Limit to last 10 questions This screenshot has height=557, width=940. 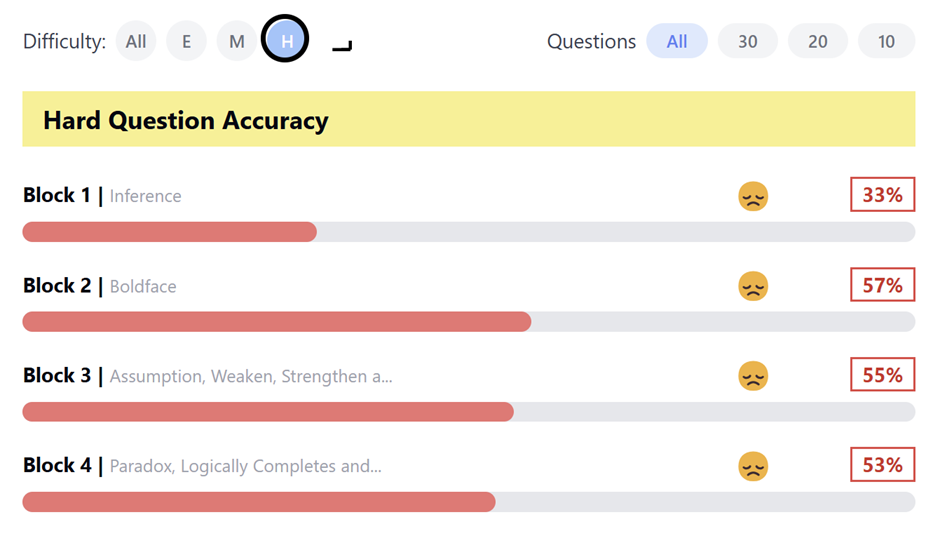[886, 41]
